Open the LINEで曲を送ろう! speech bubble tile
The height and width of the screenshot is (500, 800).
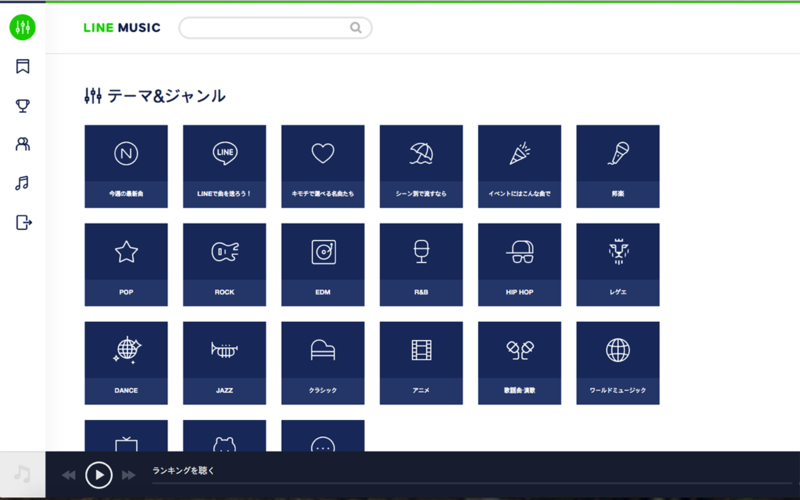224,166
